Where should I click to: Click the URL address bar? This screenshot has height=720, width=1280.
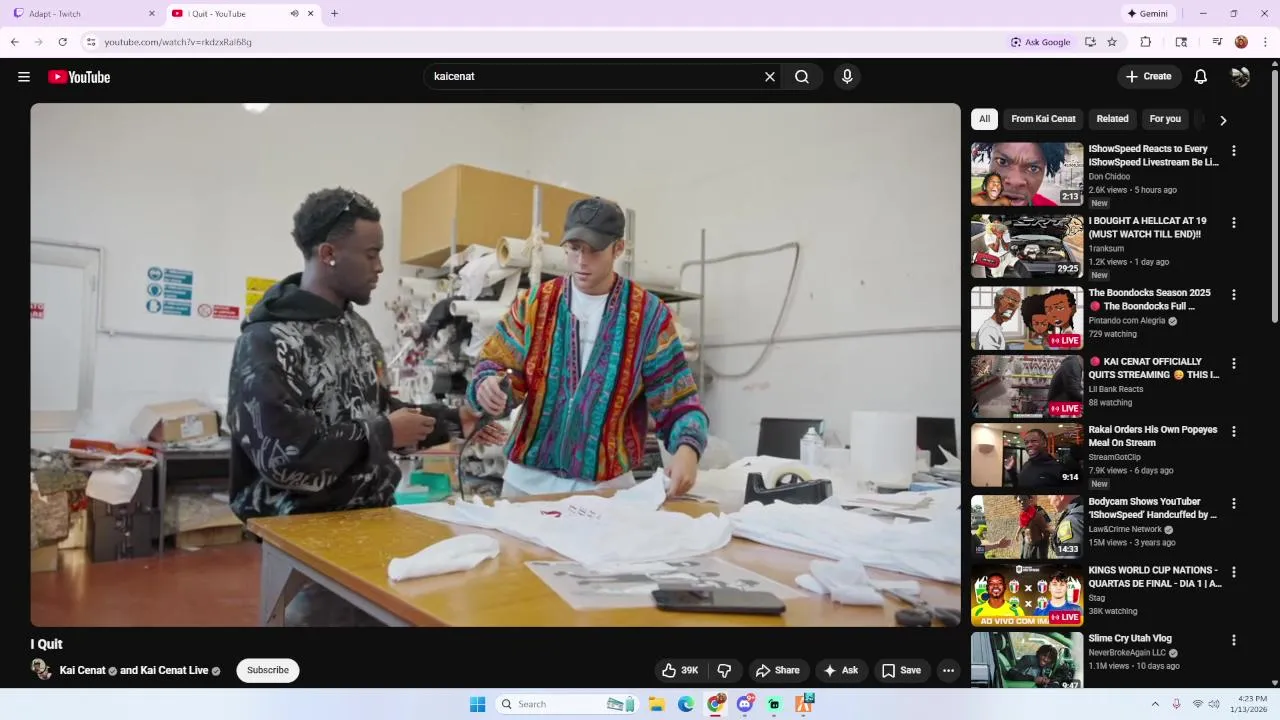point(550,42)
